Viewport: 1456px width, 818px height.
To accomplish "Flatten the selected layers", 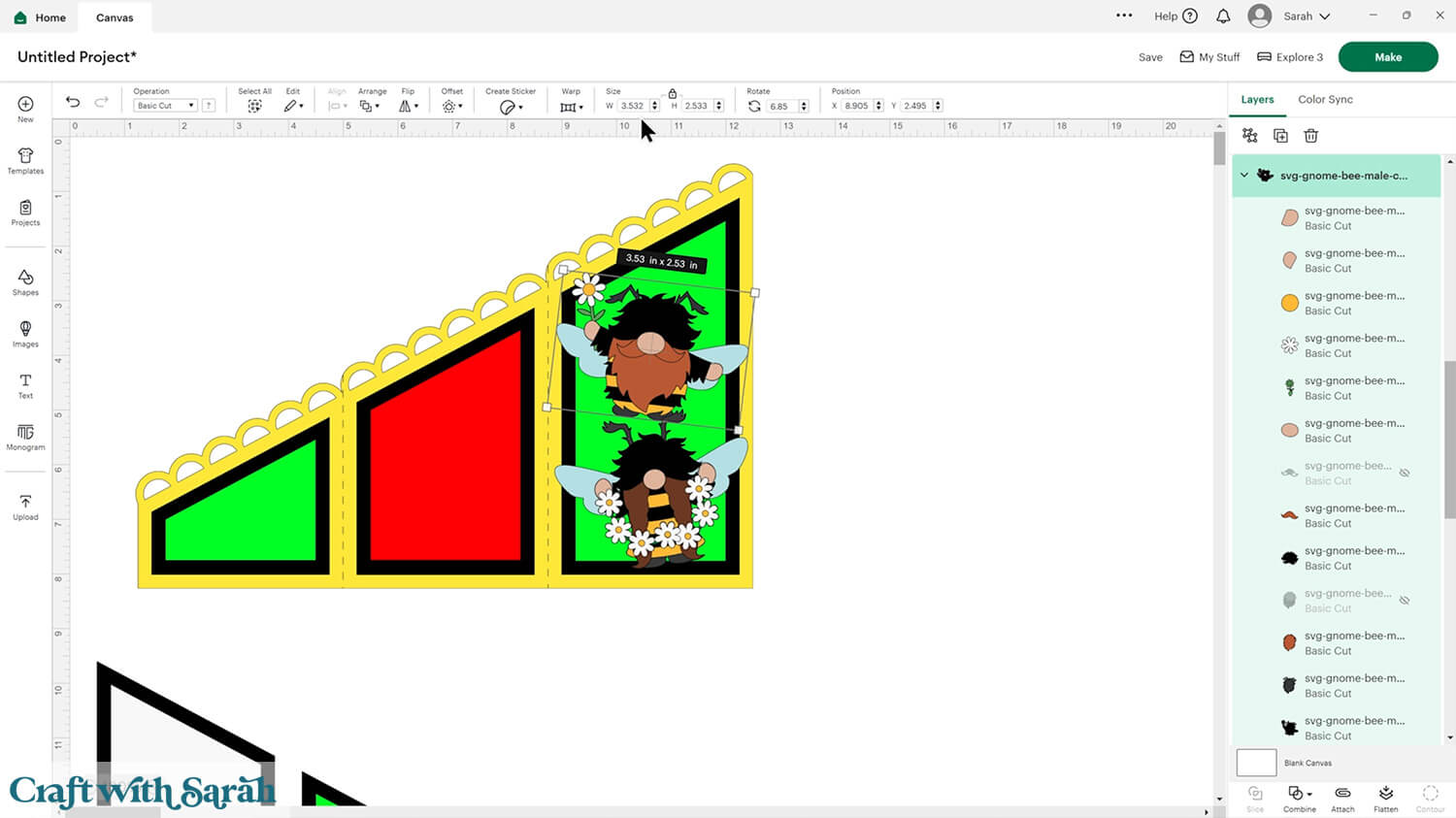I will coord(1386,798).
